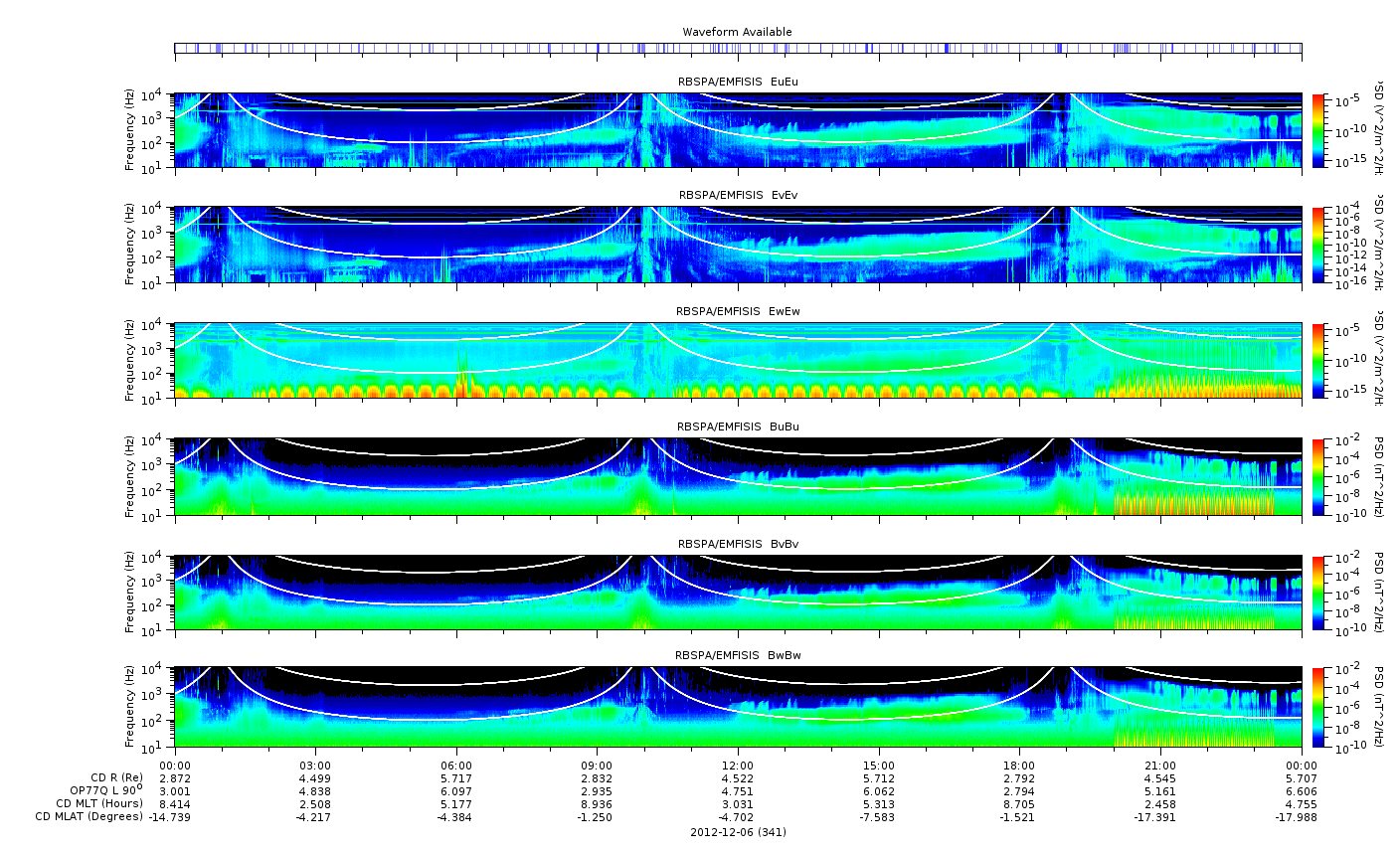Screen dimensions: 1400x854
Task: Click the EvEv panel color scale bar
Action: pos(1318,245)
